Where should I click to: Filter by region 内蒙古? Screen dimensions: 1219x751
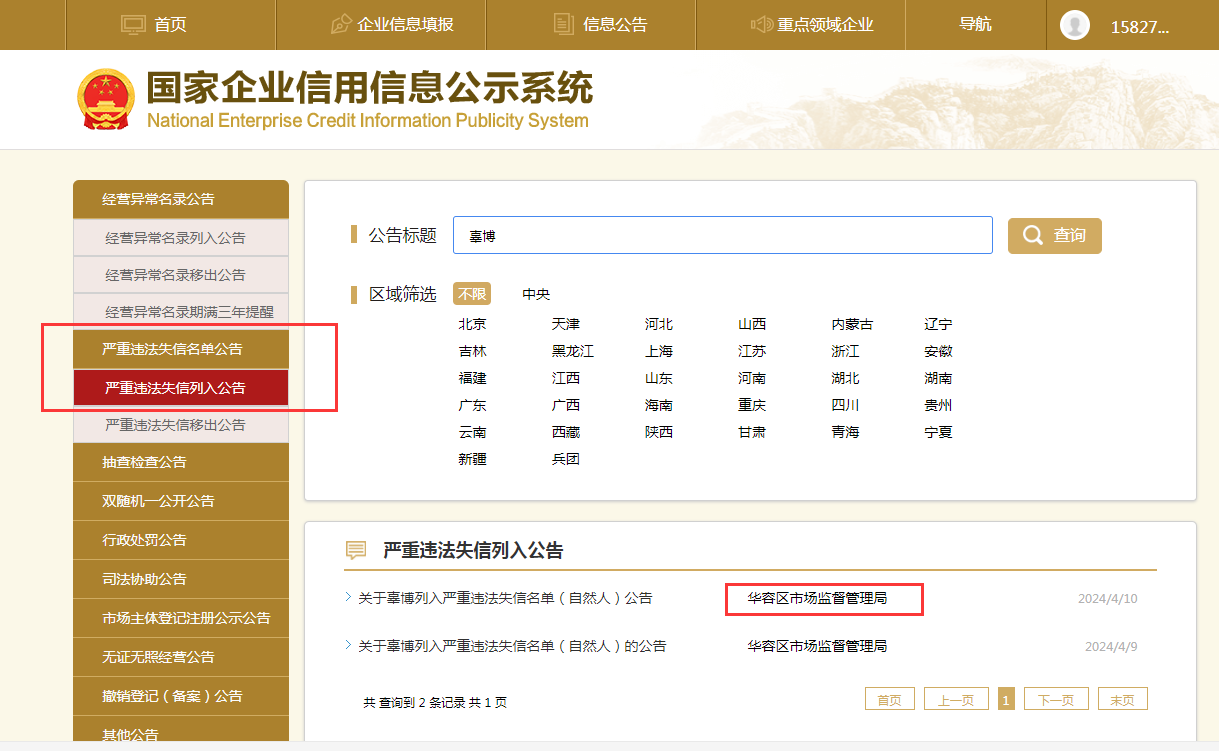tap(852, 324)
